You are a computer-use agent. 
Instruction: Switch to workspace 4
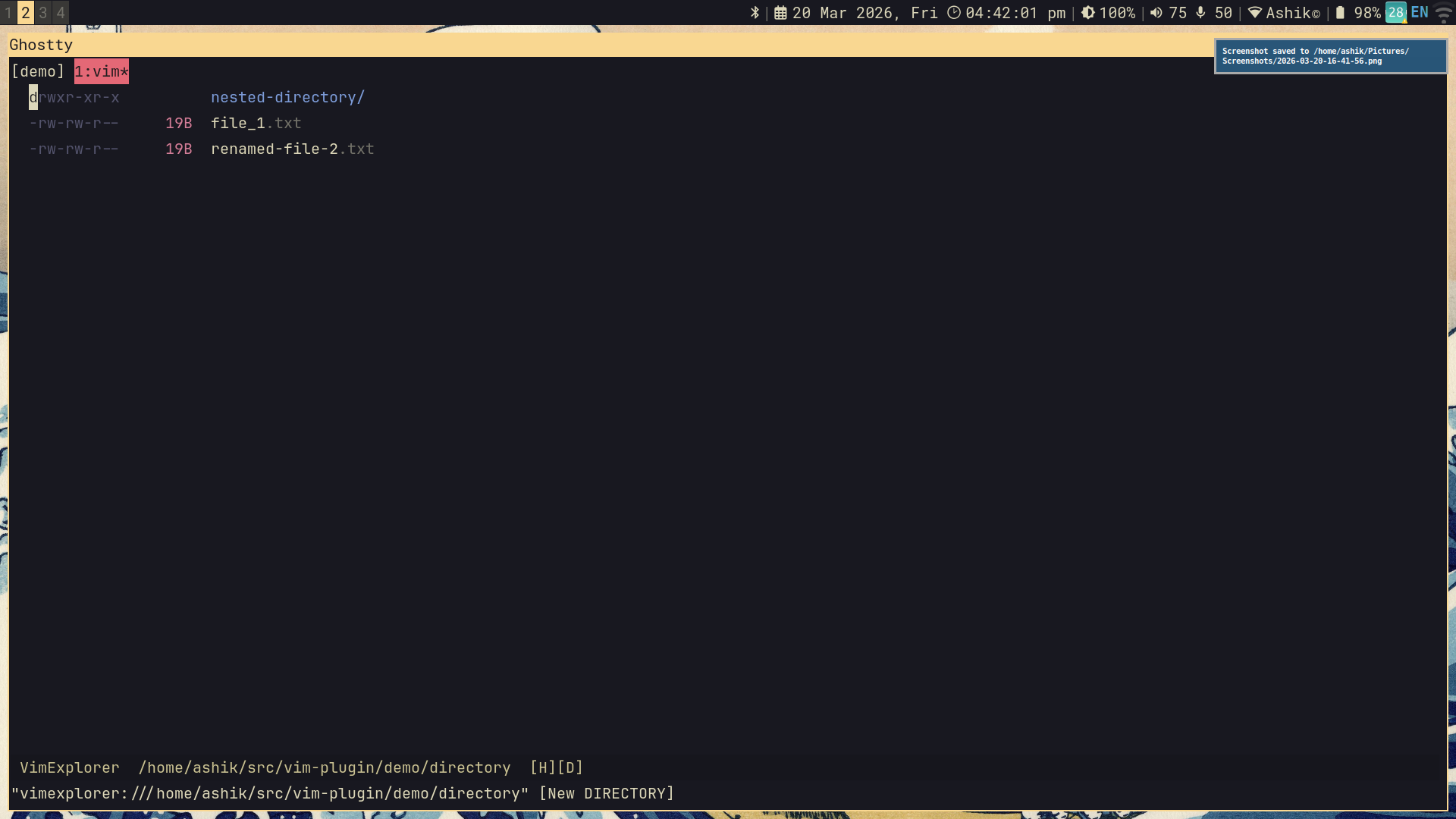pos(61,13)
